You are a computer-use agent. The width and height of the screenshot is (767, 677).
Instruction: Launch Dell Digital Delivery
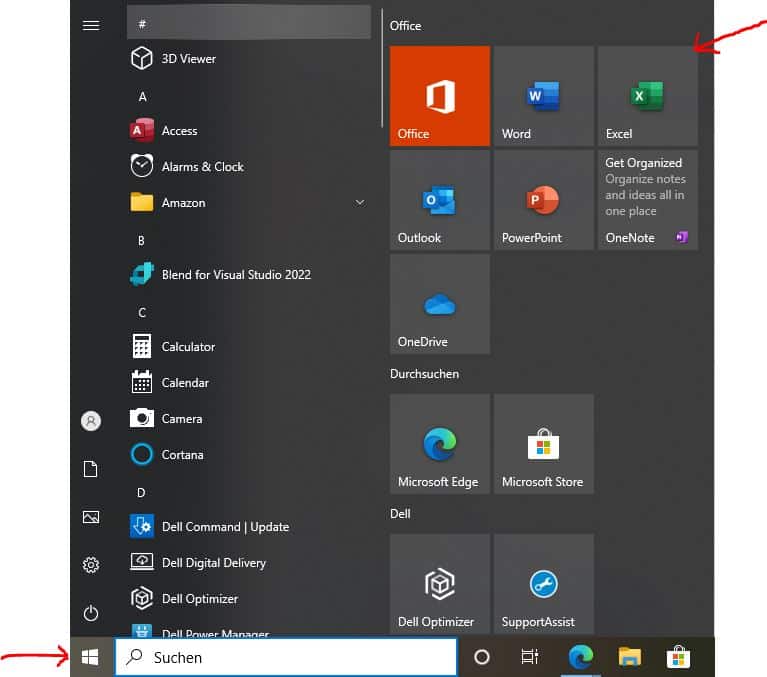tap(248, 563)
